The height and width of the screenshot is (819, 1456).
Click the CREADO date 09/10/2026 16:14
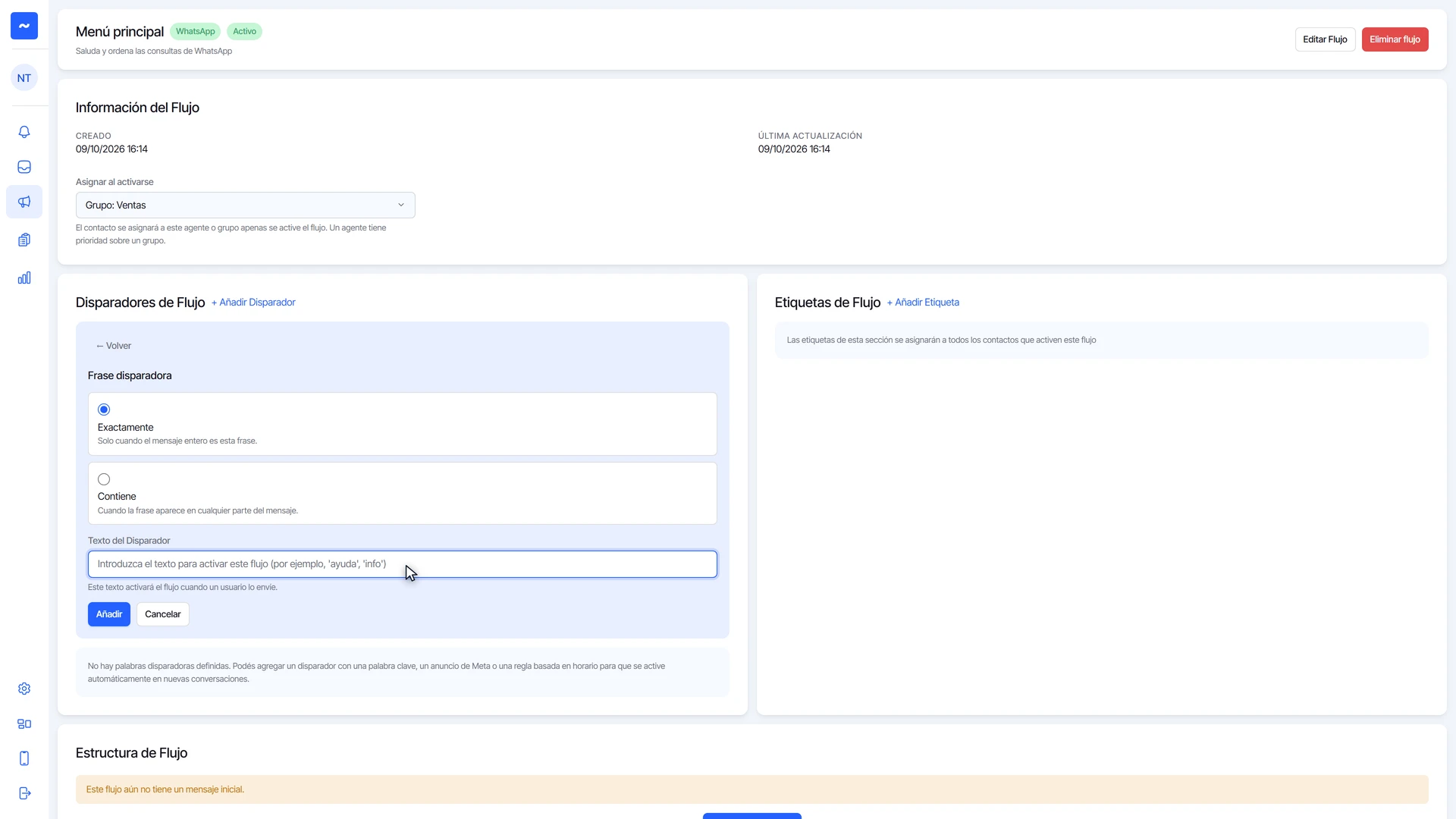[x=111, y=149]
